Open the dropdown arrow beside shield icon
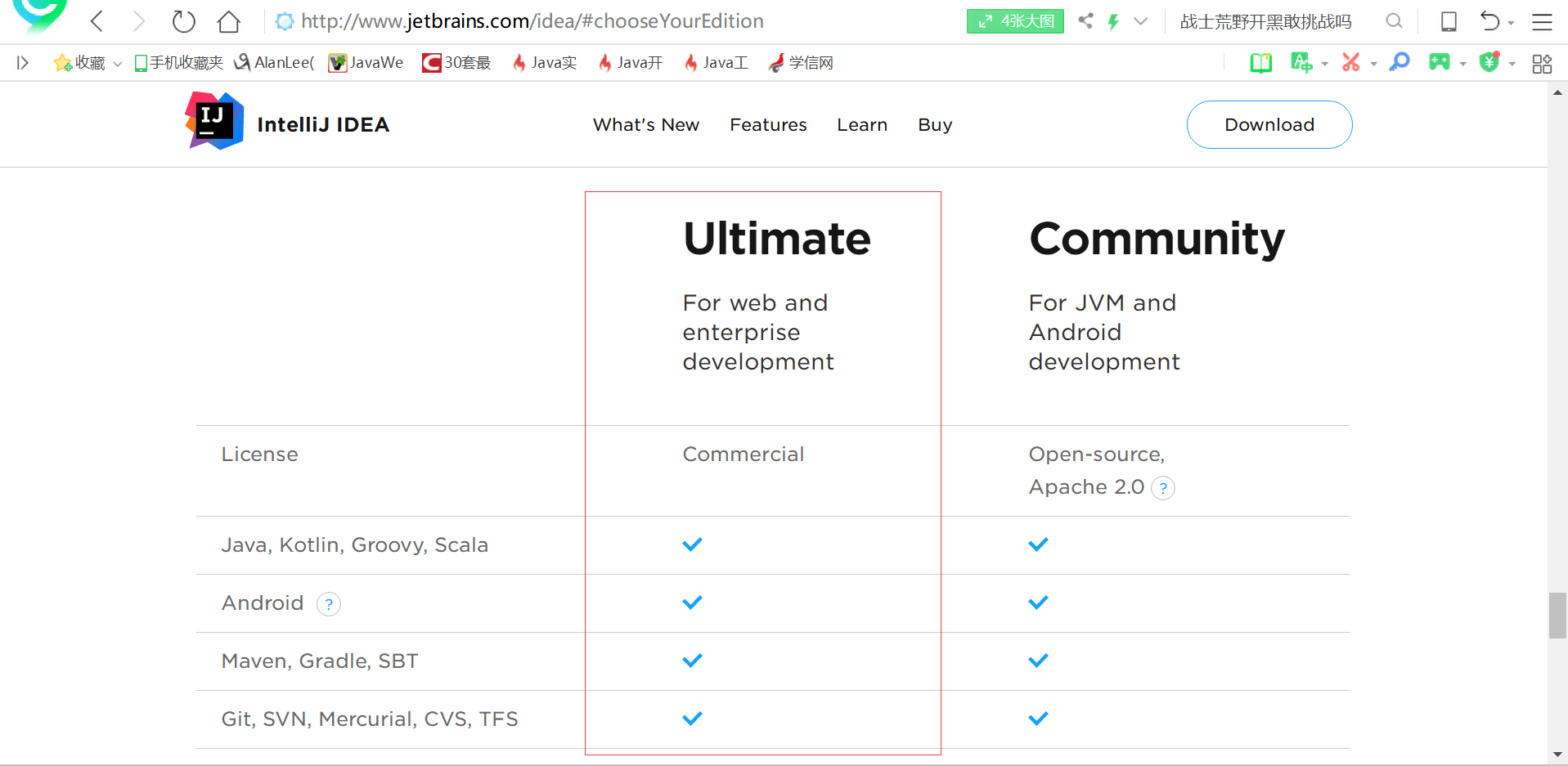This screenshot has width=1568, height=766. point(1512,64)
